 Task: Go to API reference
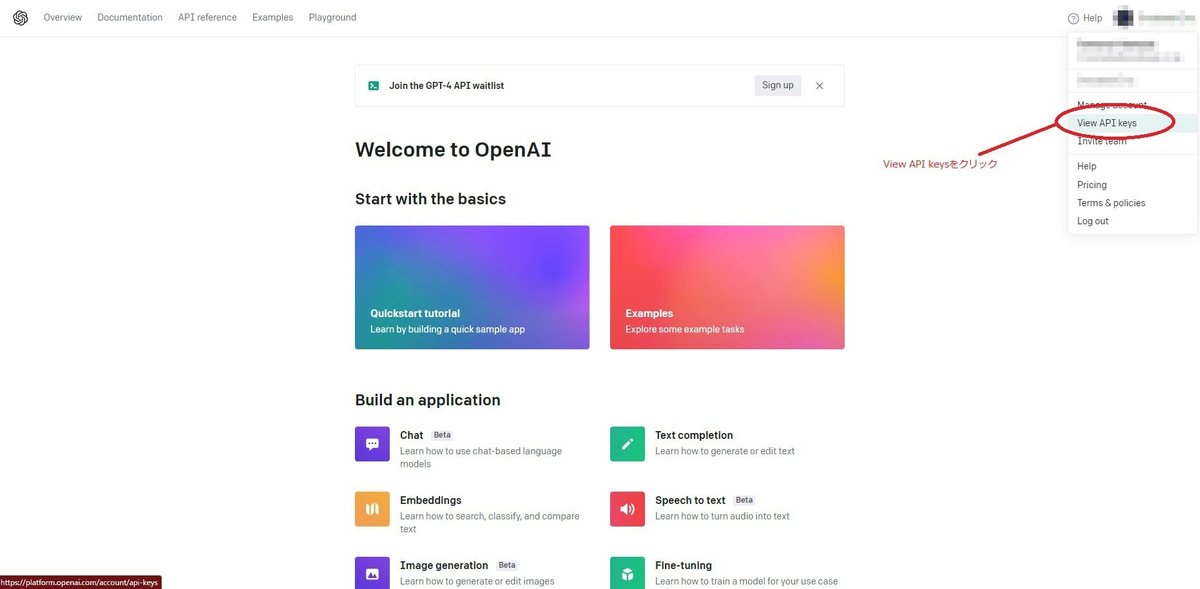(x=207, y=18)
